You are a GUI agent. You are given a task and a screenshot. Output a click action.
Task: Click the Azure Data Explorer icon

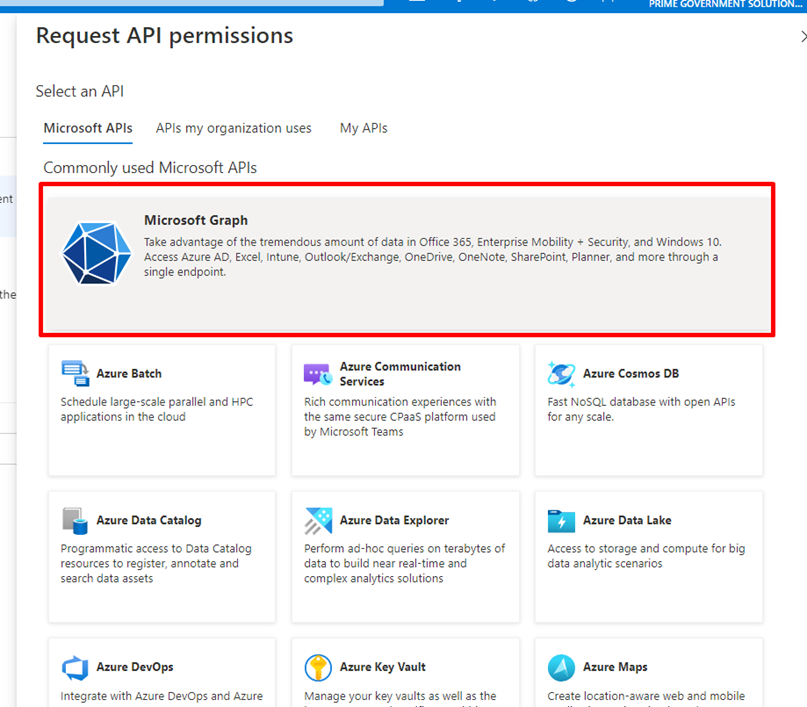point(318,520)
